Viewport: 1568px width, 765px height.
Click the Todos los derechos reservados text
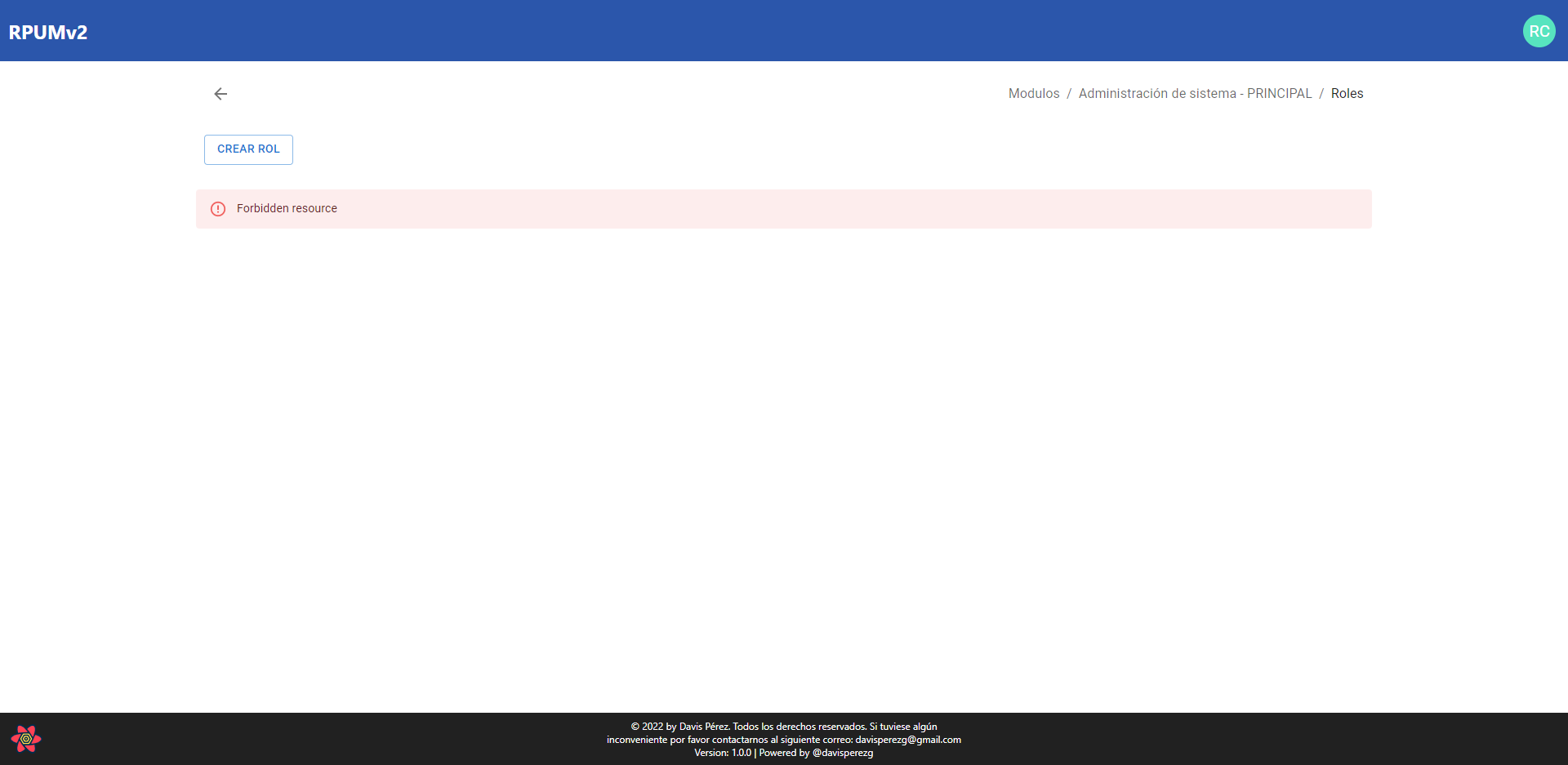point(799,727)
